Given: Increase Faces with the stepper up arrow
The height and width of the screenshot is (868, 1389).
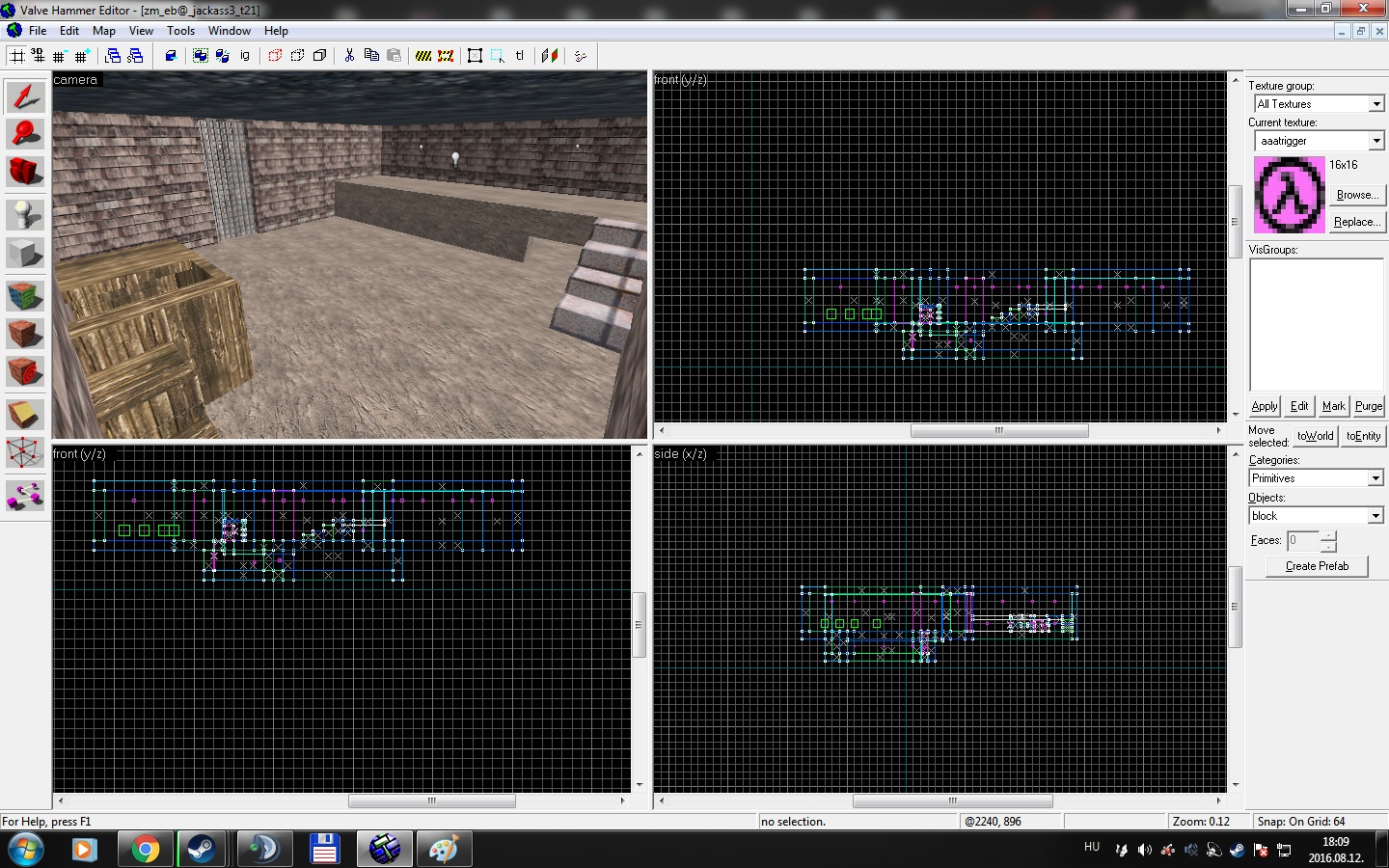Looking at the screenshot, I should (1329, 535).
